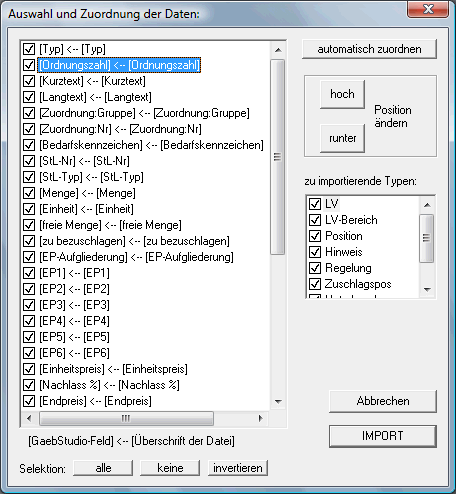Move the selected field down with runter

pyautogui.click(x=342, y=138)
